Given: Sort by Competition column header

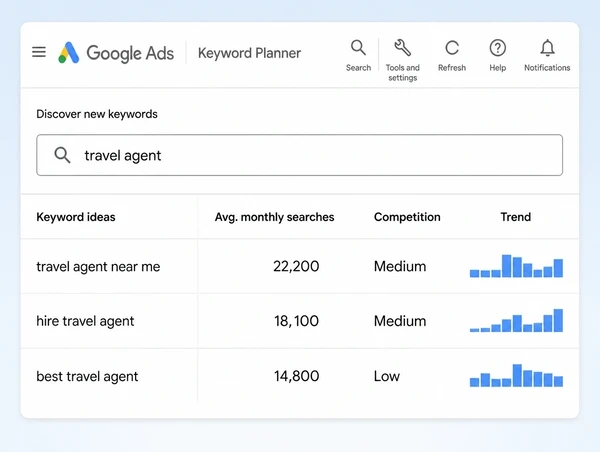Looking at the screenshot, I should pos(407,217).
